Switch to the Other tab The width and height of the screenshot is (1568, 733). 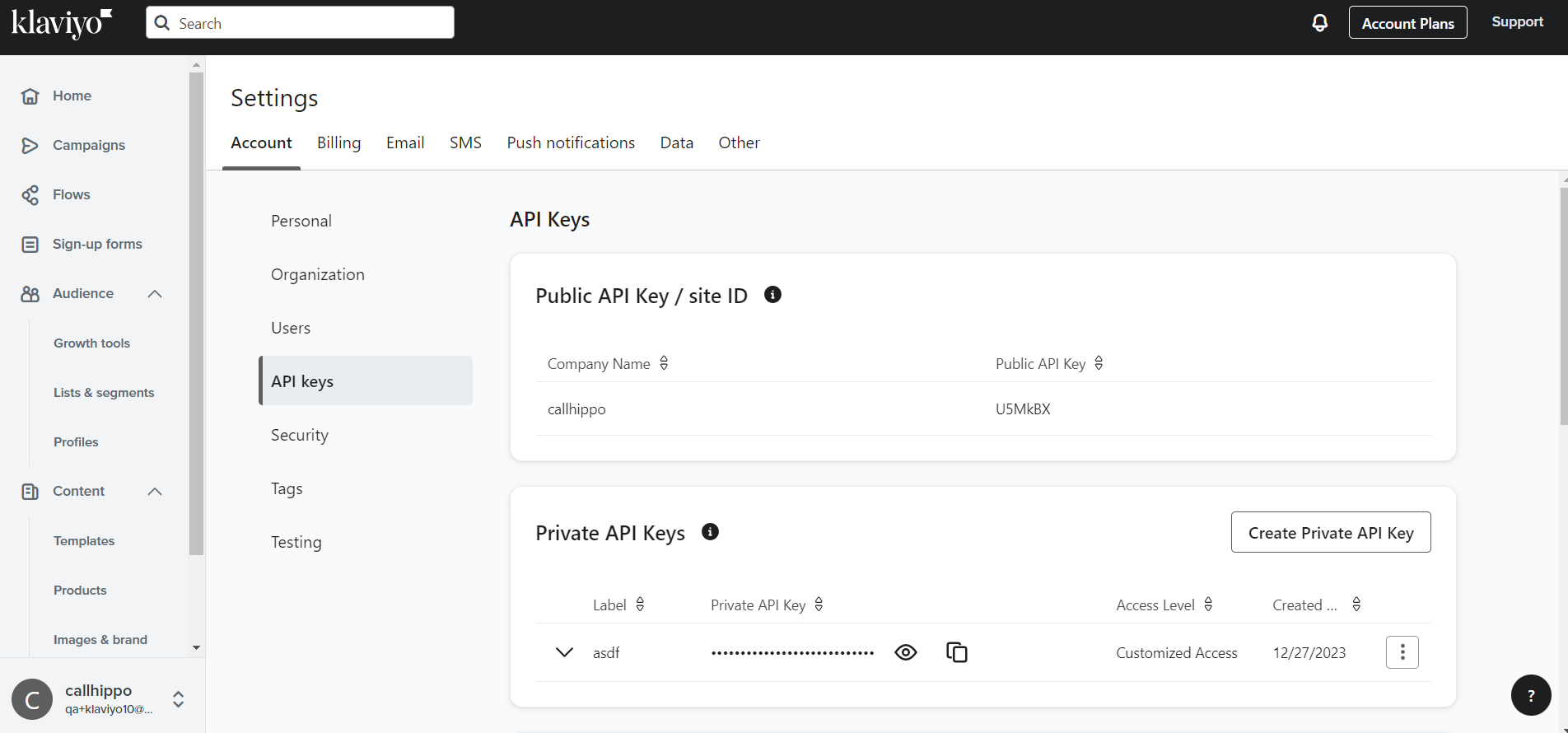pyautogui.click(x=739, y=142)
